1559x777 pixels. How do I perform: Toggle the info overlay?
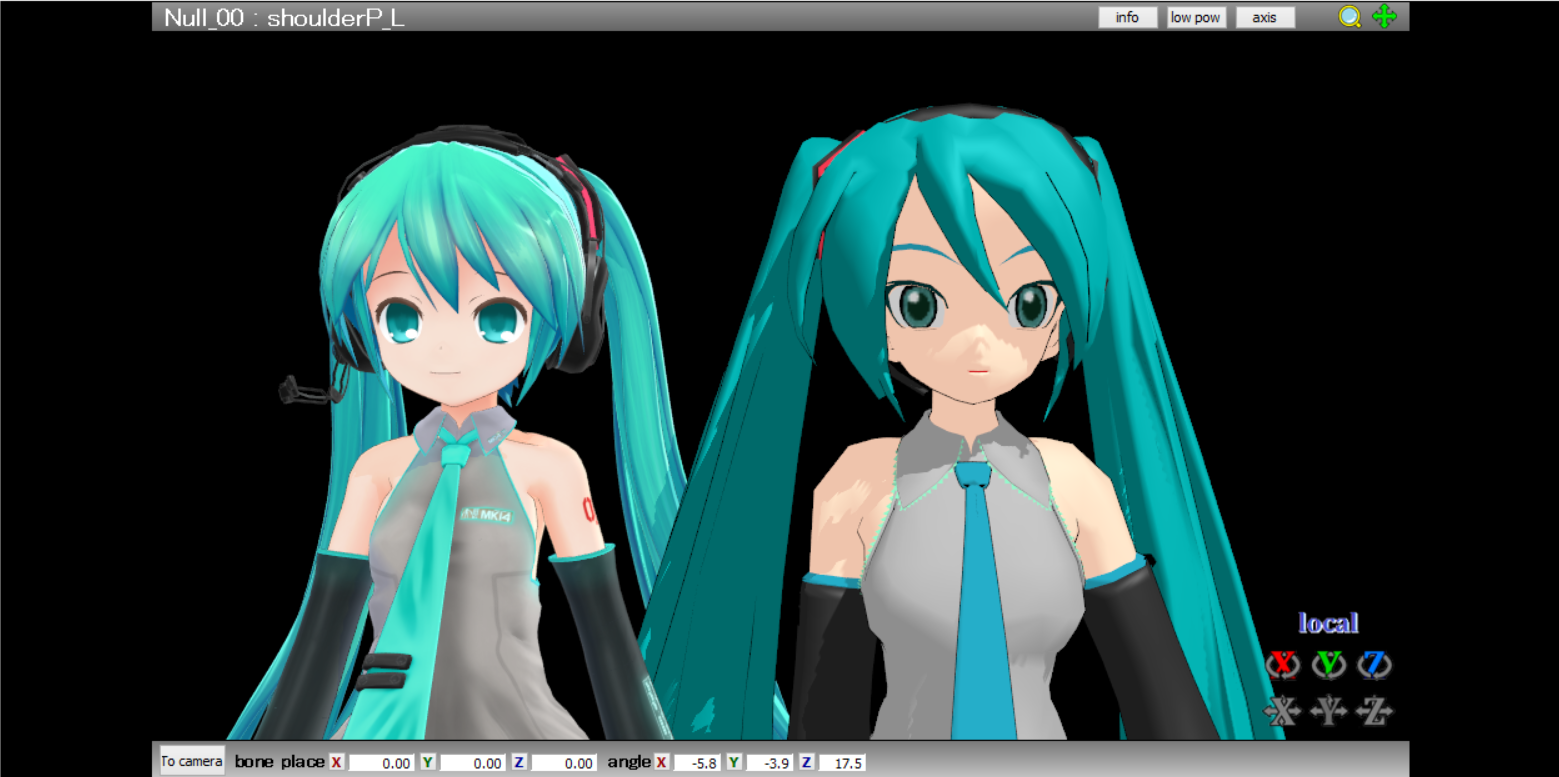[x=1127, y=16]
